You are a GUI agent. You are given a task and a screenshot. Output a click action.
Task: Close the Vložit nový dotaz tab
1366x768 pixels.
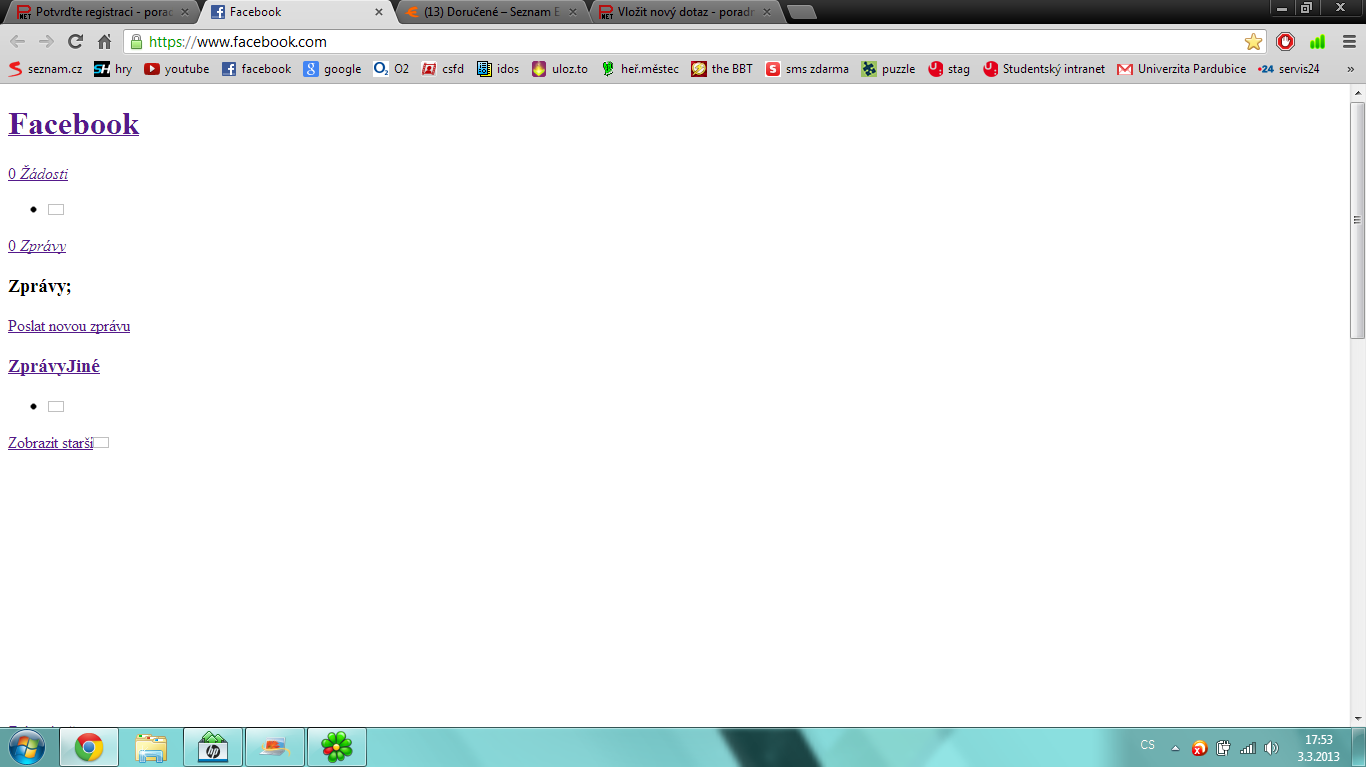(767, 12)
